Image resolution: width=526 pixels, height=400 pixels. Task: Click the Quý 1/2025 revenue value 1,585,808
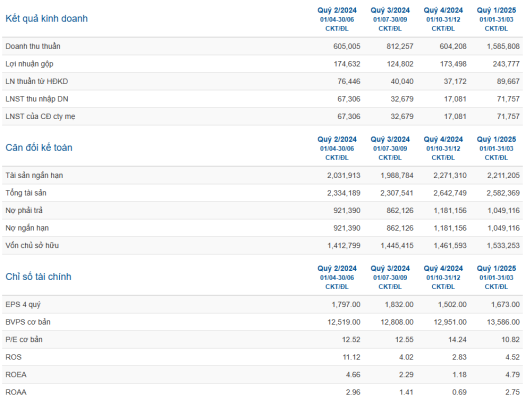[503, 46]
